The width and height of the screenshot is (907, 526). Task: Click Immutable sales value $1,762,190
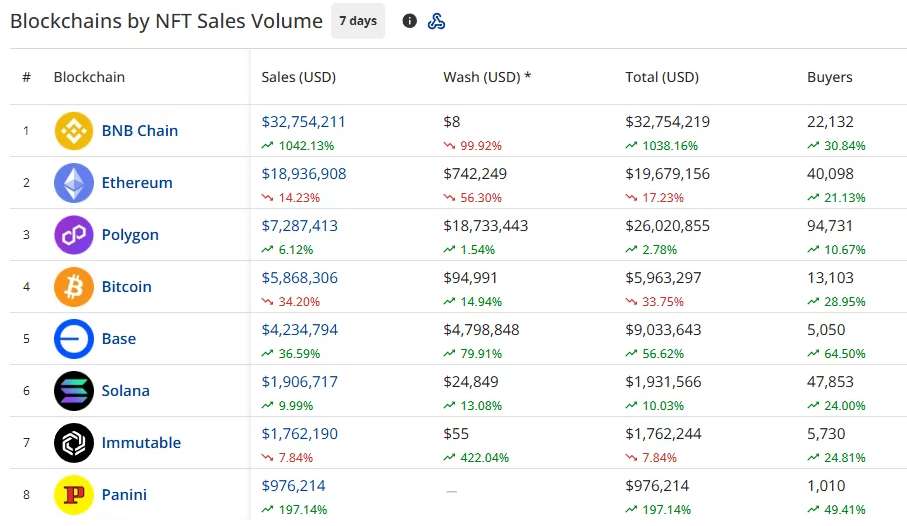coord(300,434)
